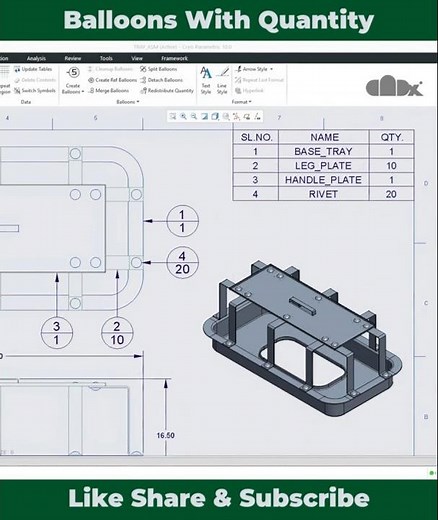Image resolution: width=438 pixels, height=520 pixels.
Task: Open the Tools ribbon tab
Action: coord(106,58)
